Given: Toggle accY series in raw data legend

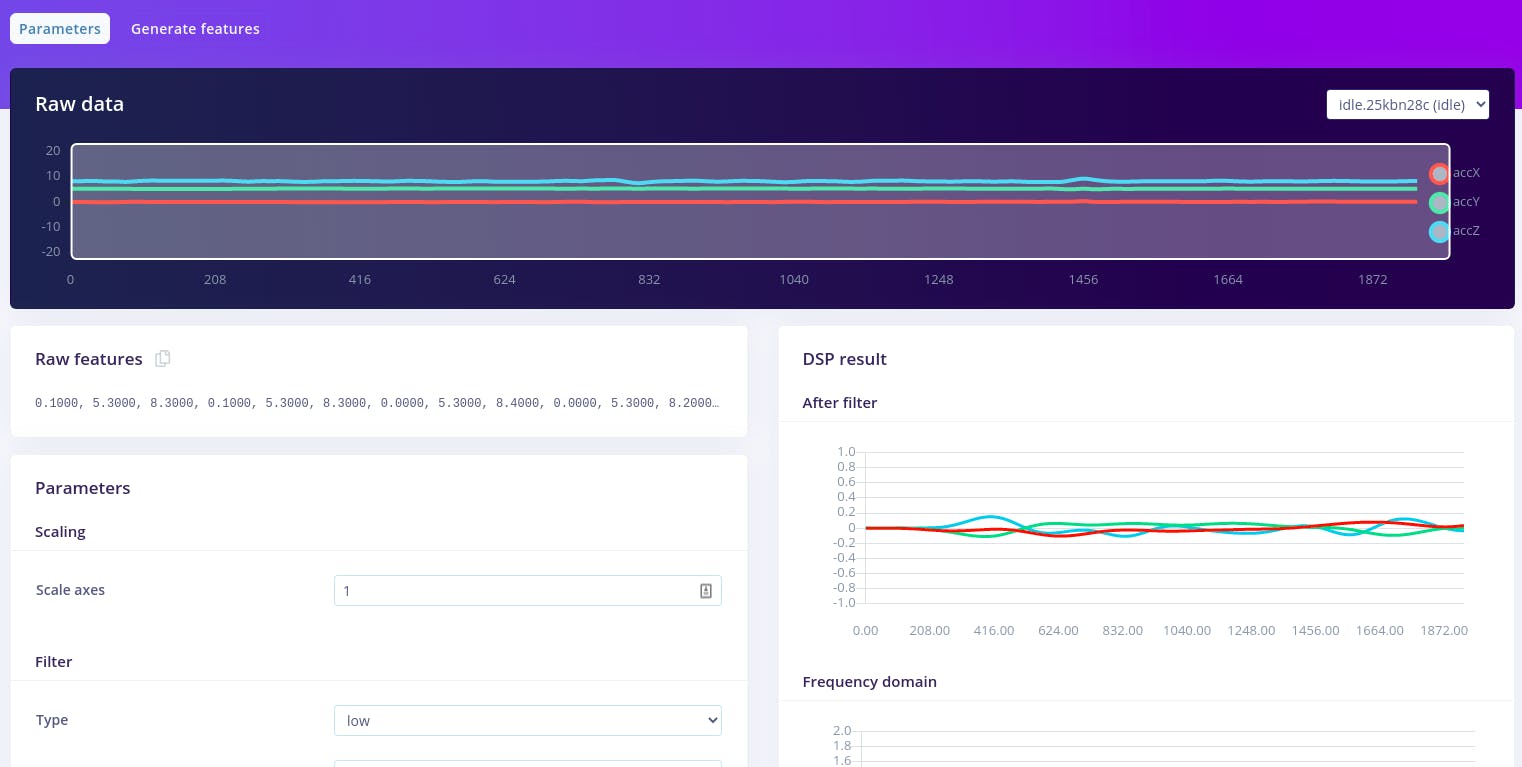Looking at the screenshot, I should (1439, 203).
